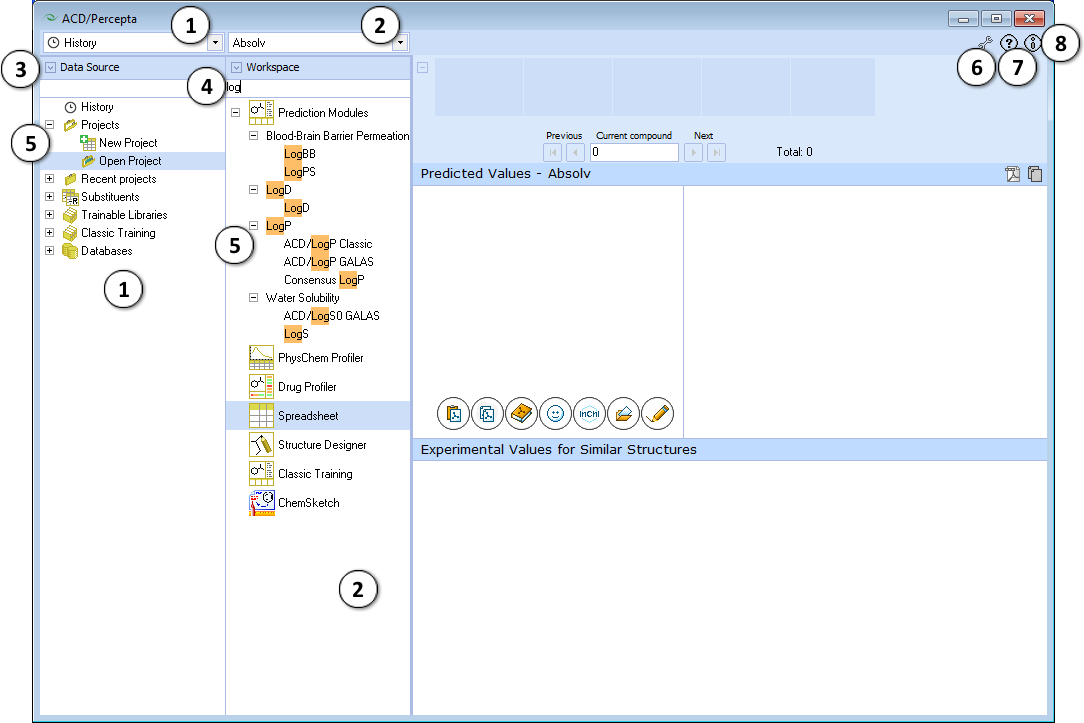1084x723 pixels.
Task: Select the ACD/LogS0 GALAS module
Action: (x=332, y=316)
